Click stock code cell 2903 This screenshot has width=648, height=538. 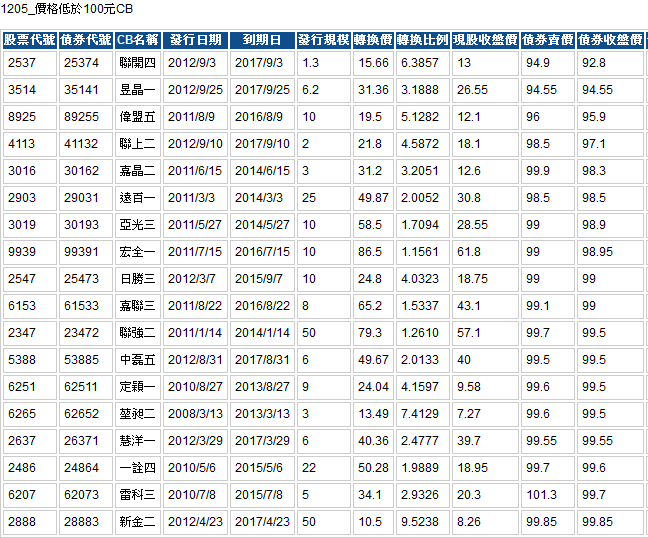tap(29, 198)
